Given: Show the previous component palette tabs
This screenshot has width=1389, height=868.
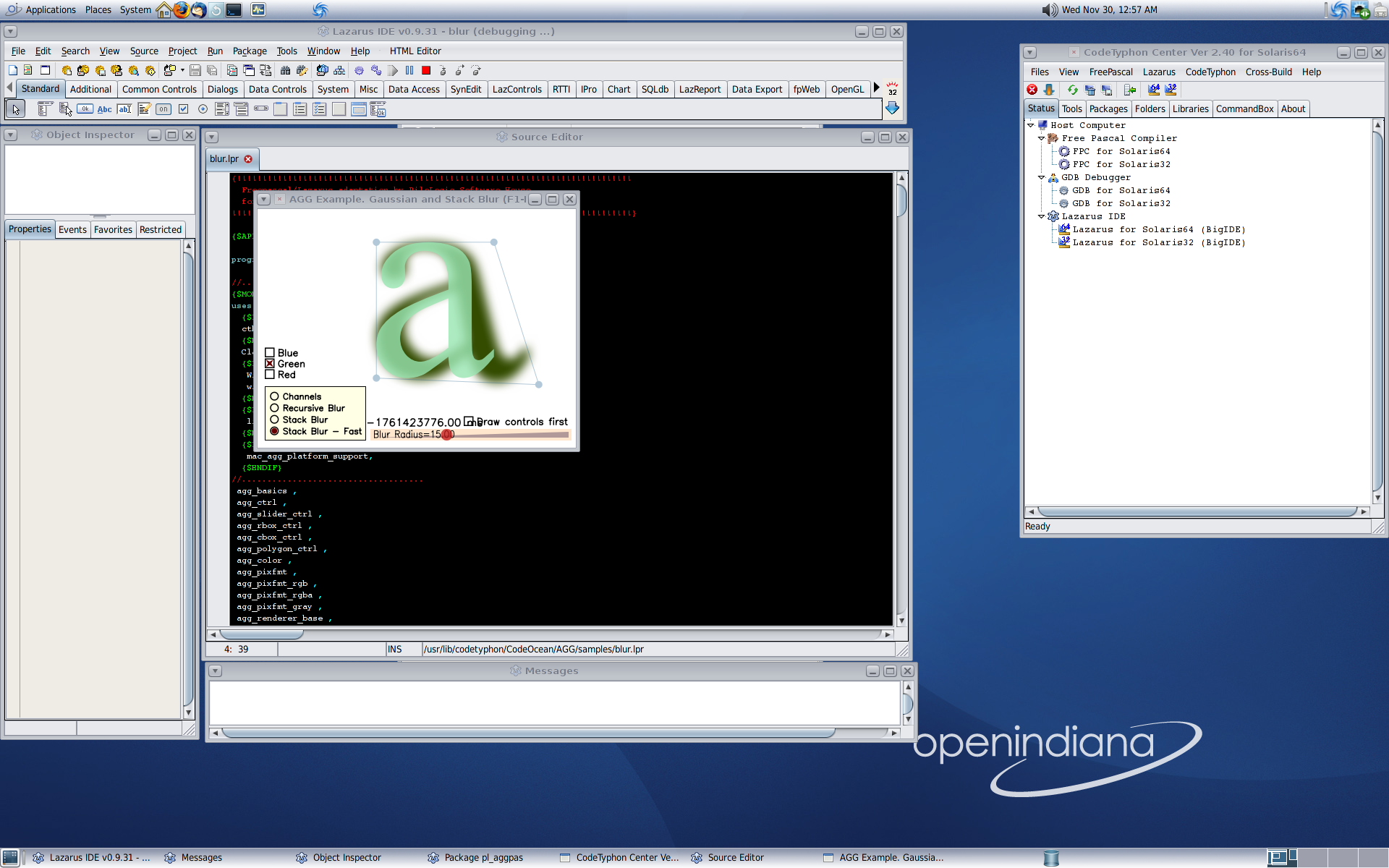Looking at the screenshot, I should pyautogui.click(x=9, y=88).
